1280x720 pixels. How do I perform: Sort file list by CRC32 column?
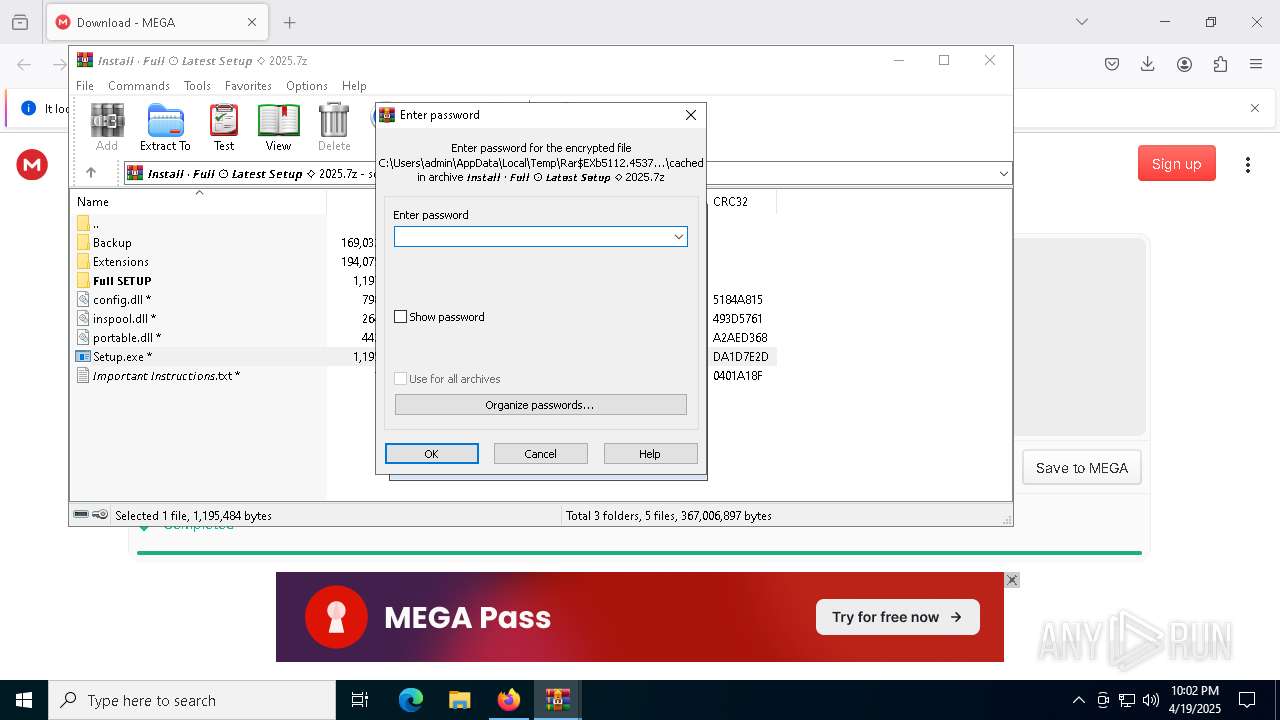[x=741, y=201]
